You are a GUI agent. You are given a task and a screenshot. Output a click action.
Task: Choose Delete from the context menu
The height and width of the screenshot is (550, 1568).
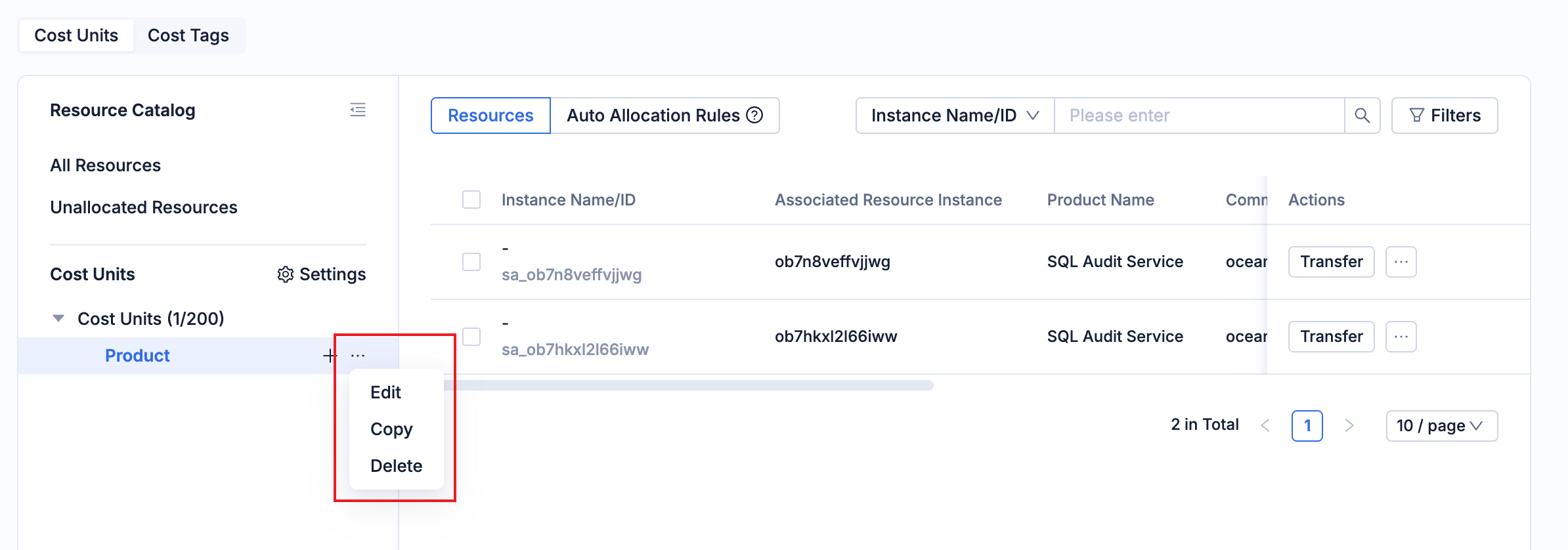(396, 466)
